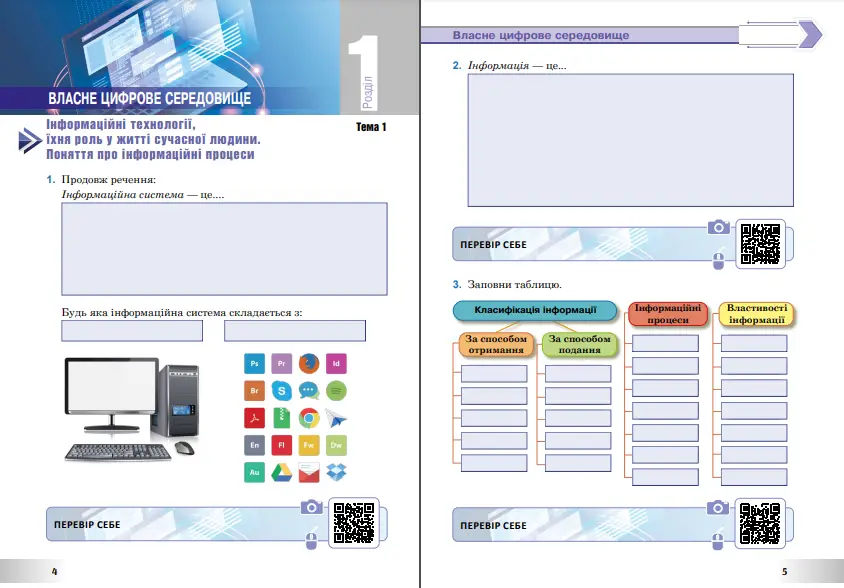This screenshot has width=844, height=588.
Task: Click the Spotify icon
Action: 337,390
